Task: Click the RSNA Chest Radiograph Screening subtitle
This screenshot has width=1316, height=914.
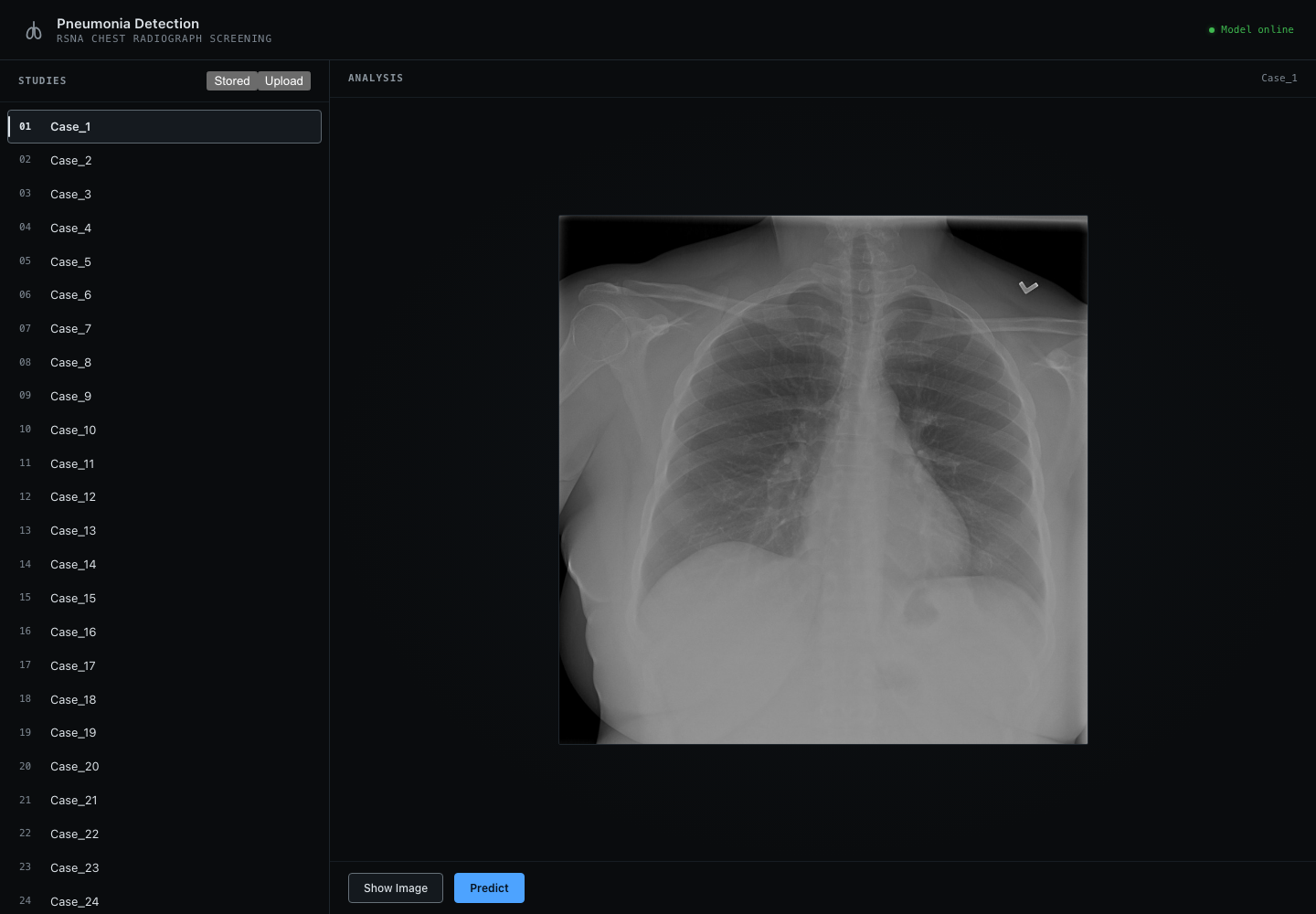Action: [x=164, y=39]
